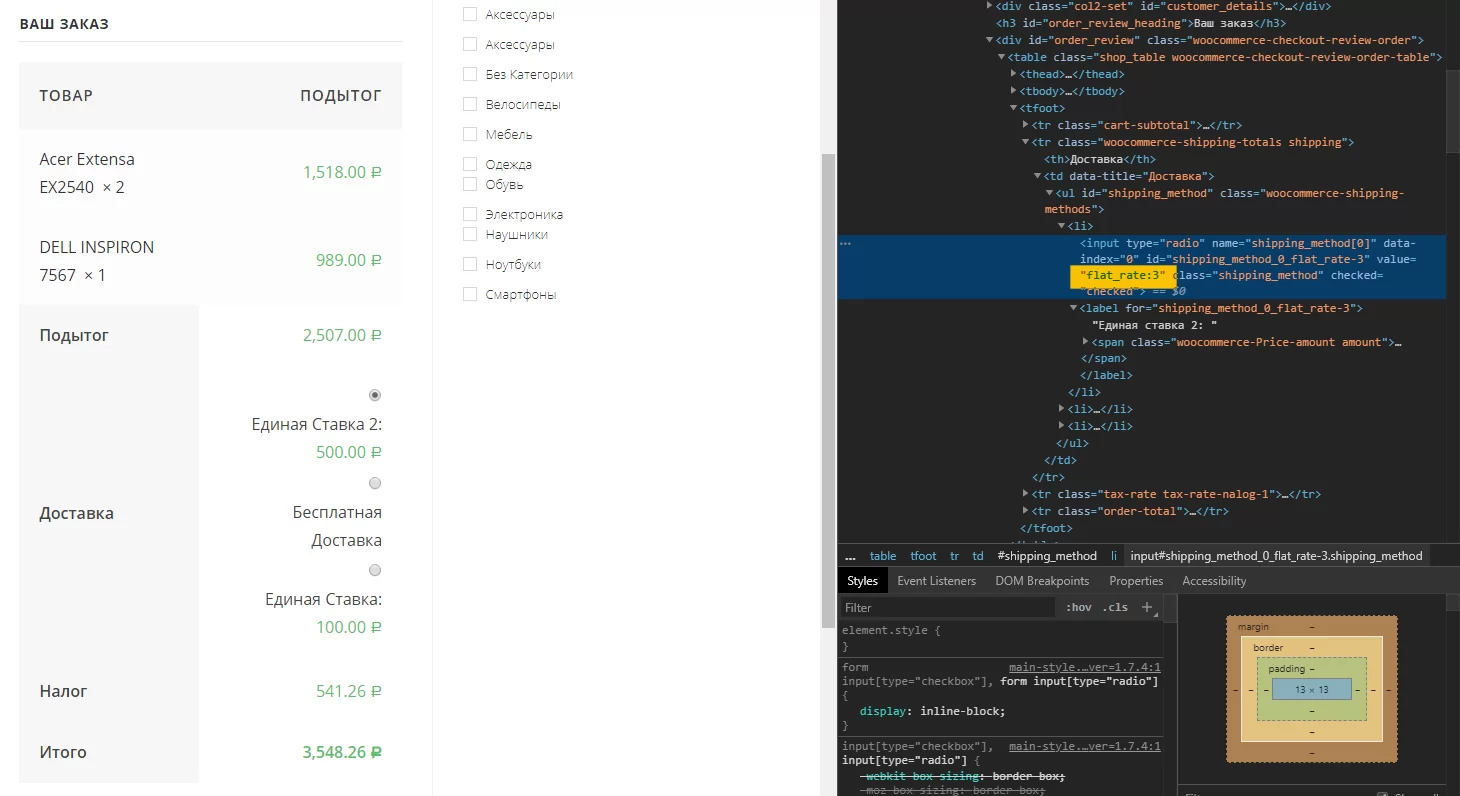Toggle the :hov element state button

pos(1078,607)
